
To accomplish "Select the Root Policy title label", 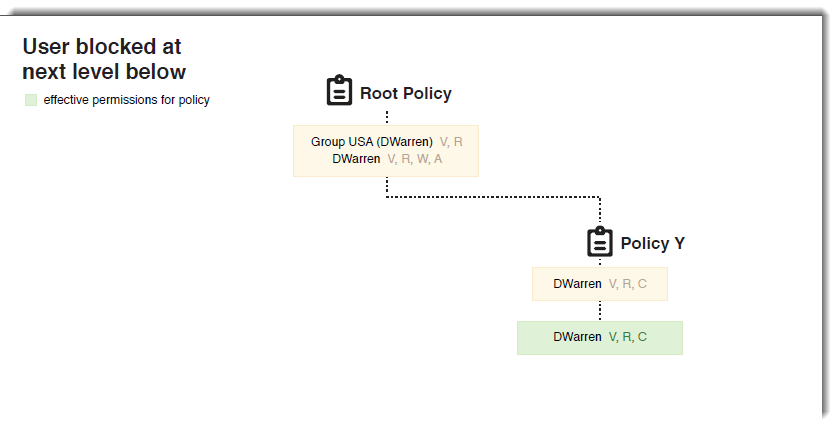I will pos(406,94).
